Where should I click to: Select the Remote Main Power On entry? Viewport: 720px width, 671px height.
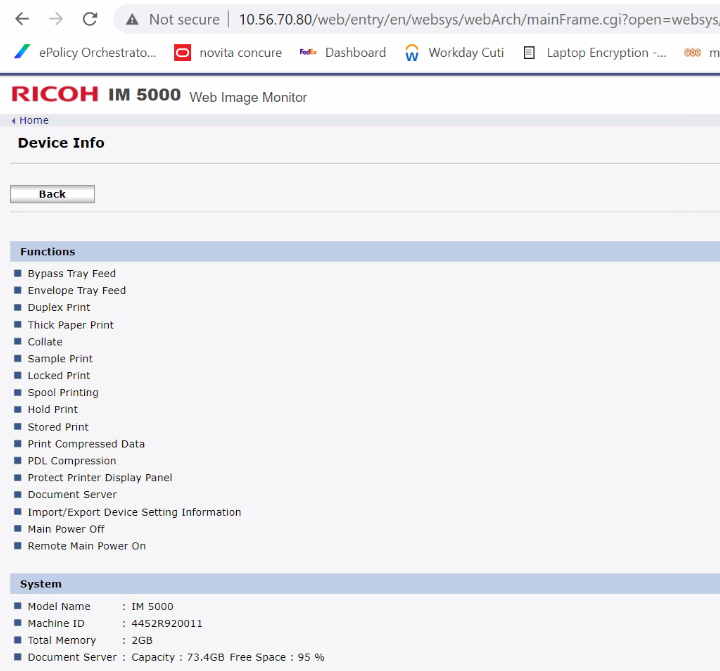87,546
